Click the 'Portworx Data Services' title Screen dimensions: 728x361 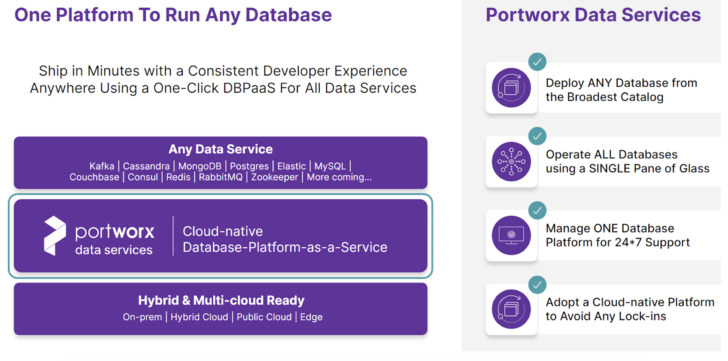tap(593, 15)
